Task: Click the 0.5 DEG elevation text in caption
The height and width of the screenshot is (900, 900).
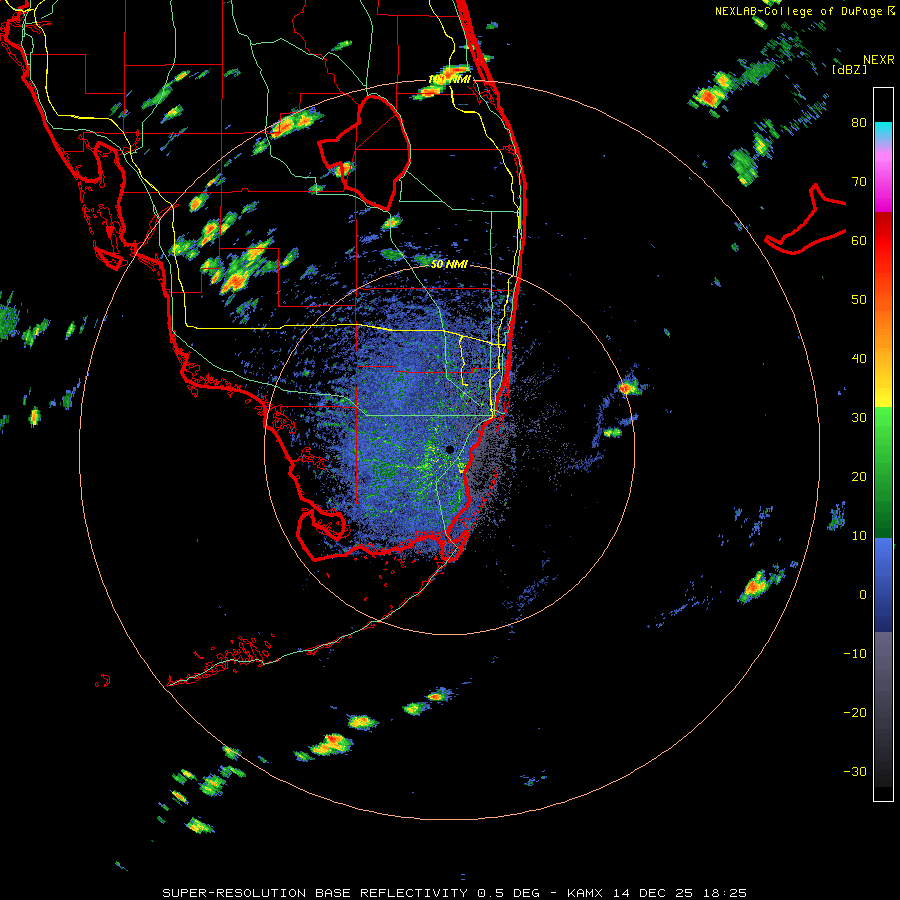Action: coord(509,893)
